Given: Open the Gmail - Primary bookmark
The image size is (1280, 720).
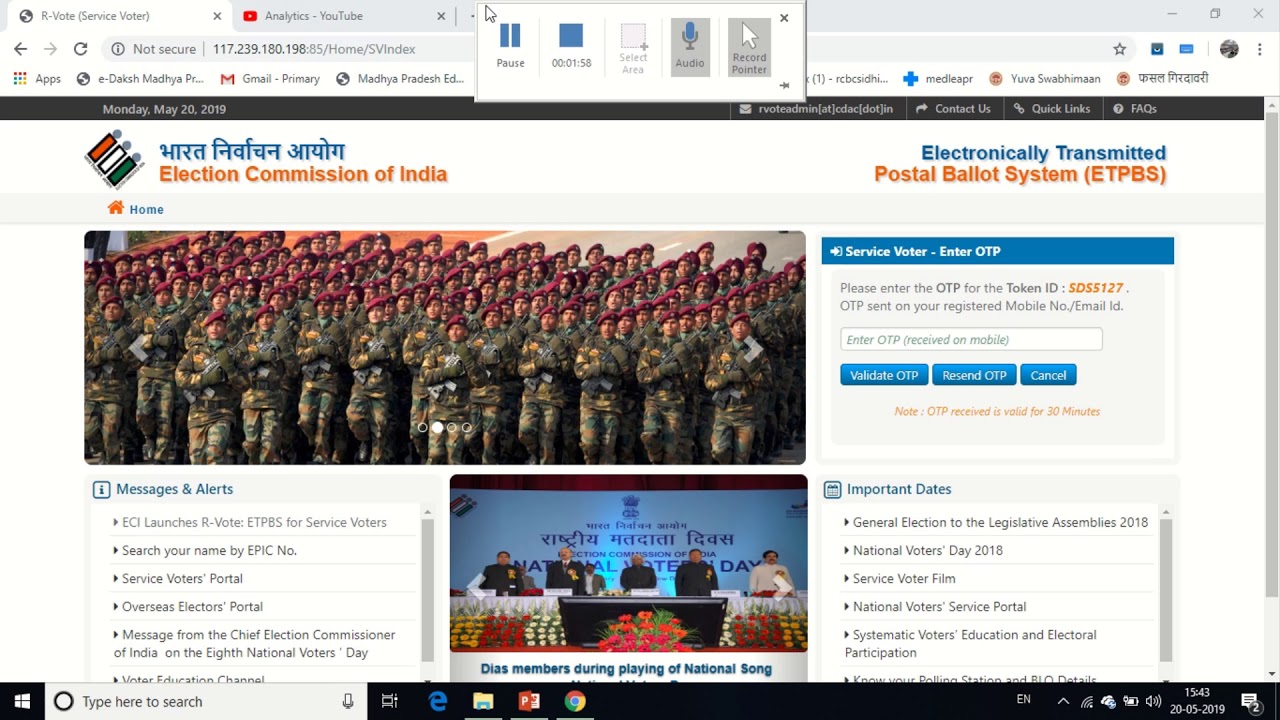Looking at the screenshot, I should 270,79.
